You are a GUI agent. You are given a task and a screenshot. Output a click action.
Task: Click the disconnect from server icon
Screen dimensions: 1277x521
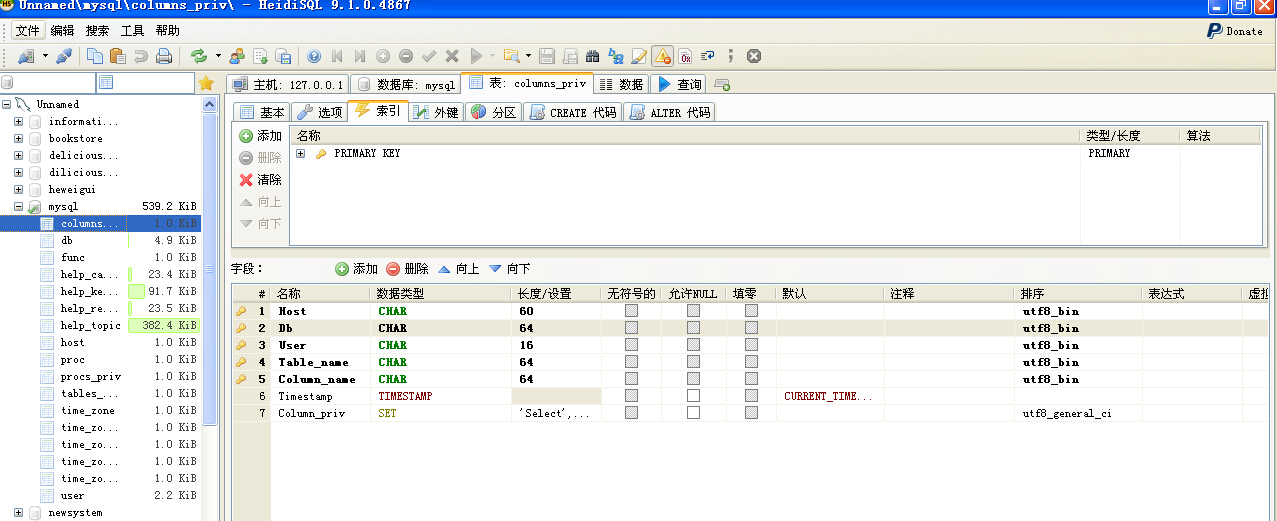point(63,56)
